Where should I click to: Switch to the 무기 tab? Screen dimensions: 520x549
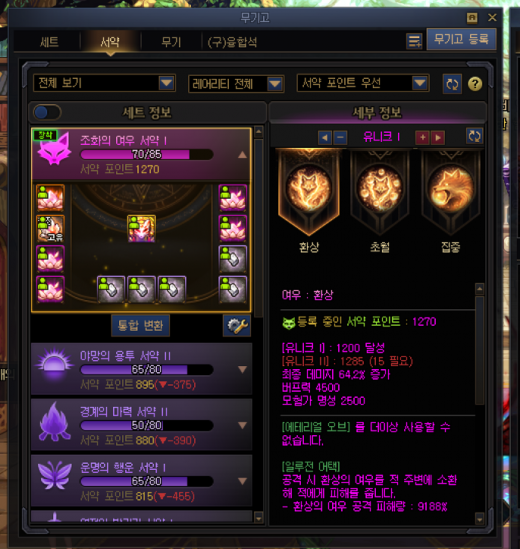[x=171, y=42]
